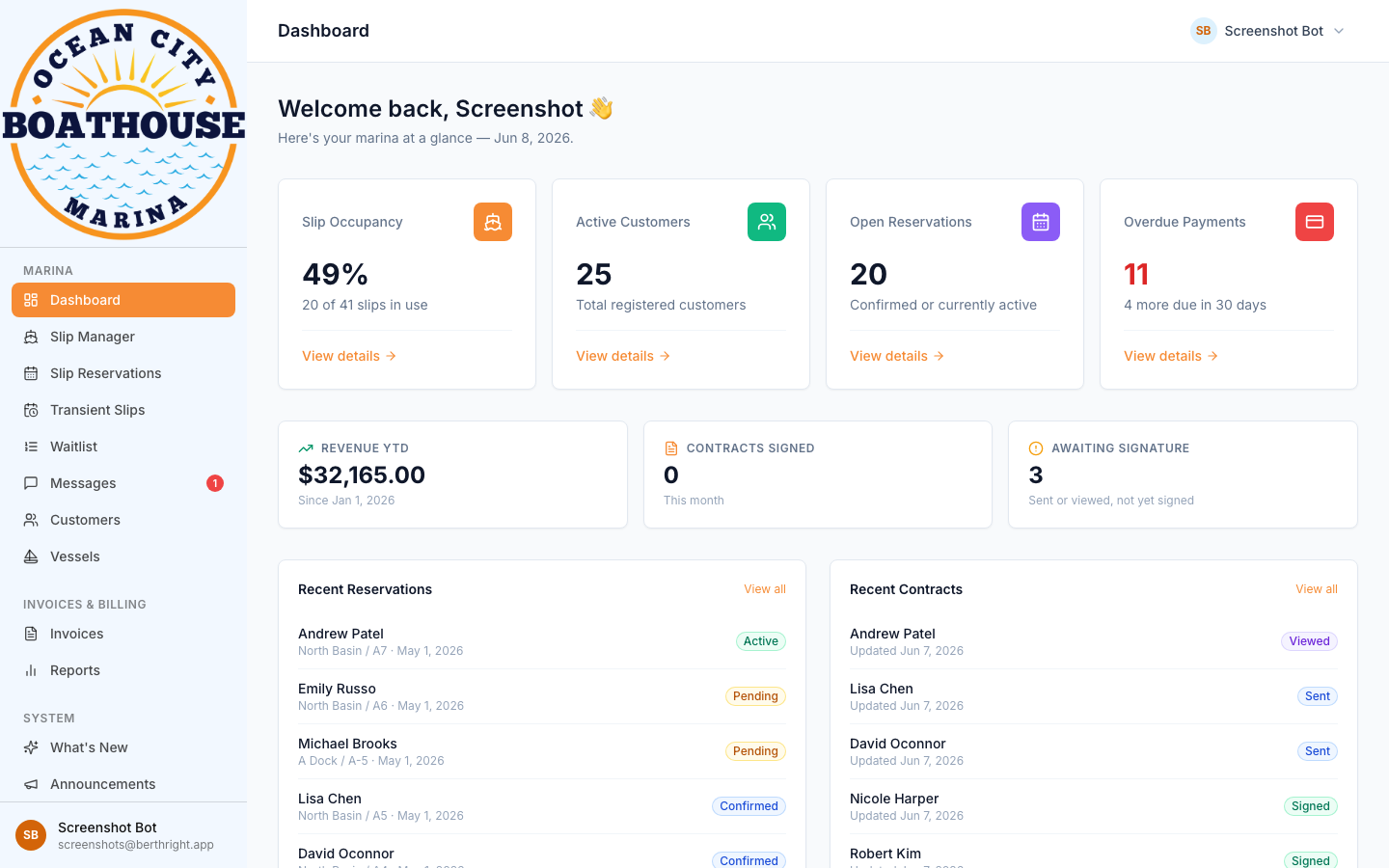Click the Messages unread badge showing 1
The width and height of the screenshot is (1389, 868).
point(215,483)
